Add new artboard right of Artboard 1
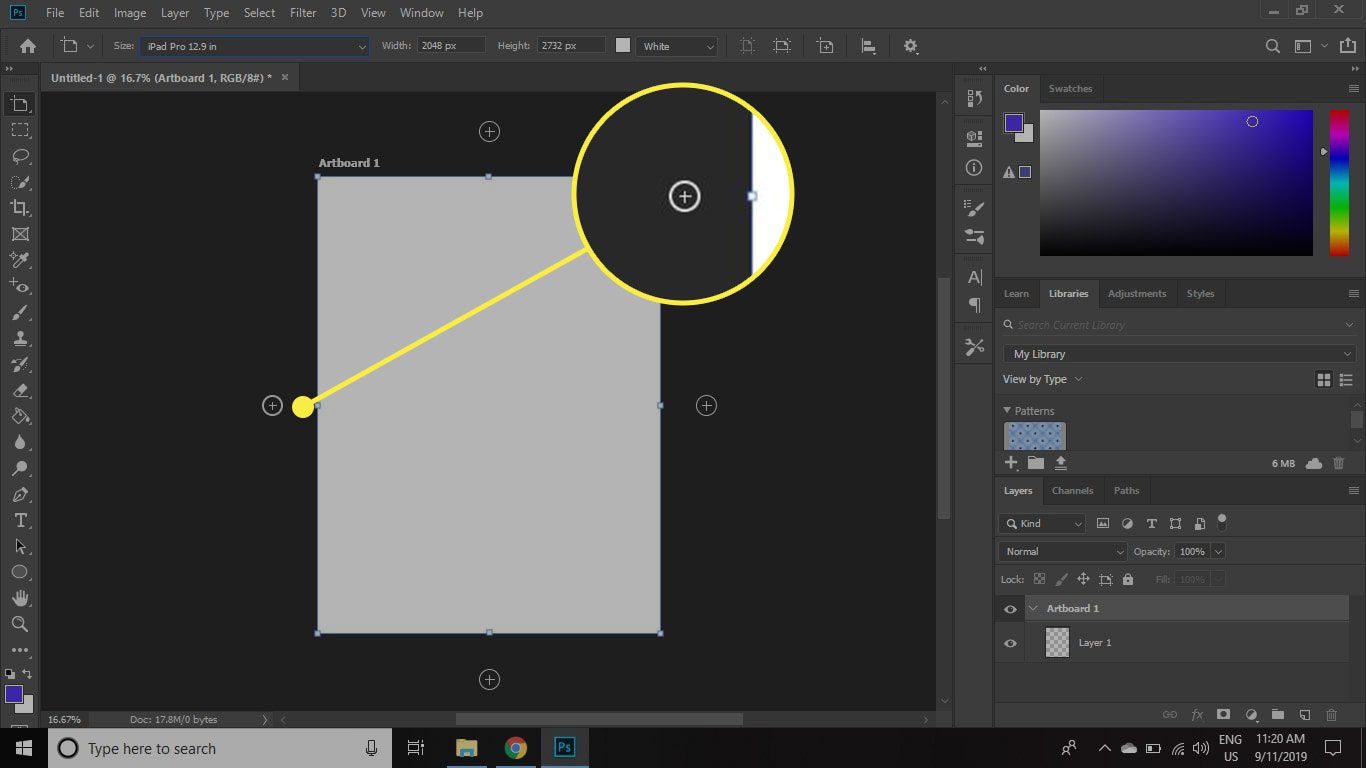1366x768 pixels. tap(706, 405)
